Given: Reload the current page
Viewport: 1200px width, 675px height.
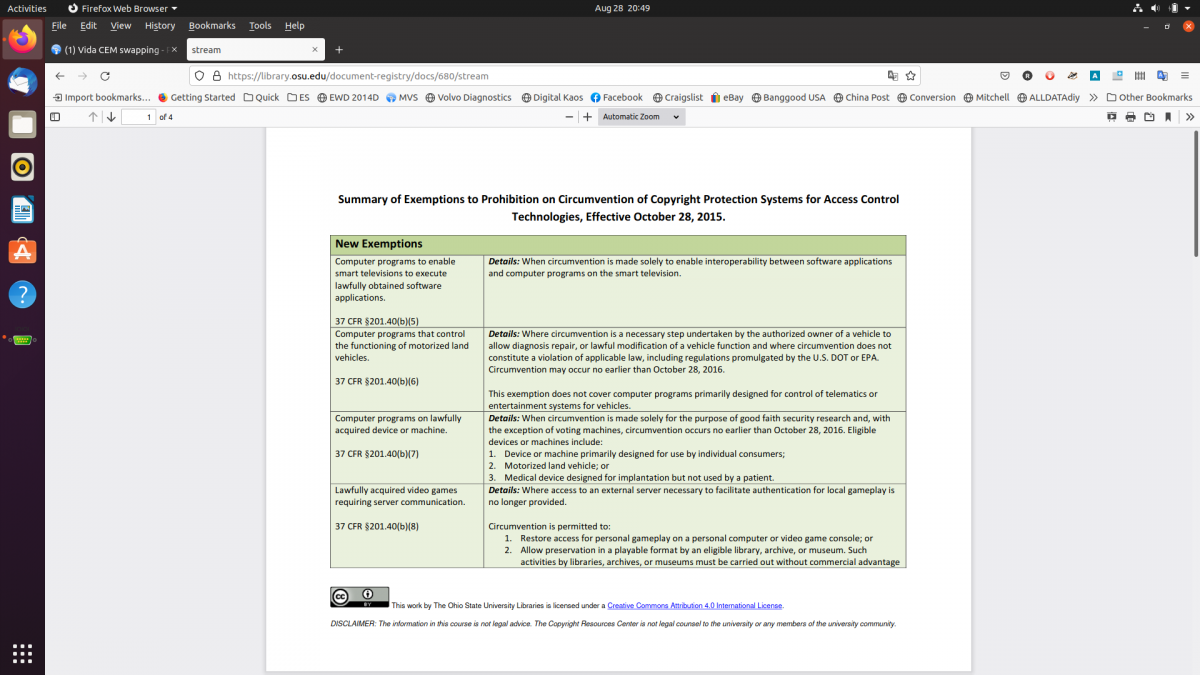Looking at the screenshot, I should [x=105, y=75].
